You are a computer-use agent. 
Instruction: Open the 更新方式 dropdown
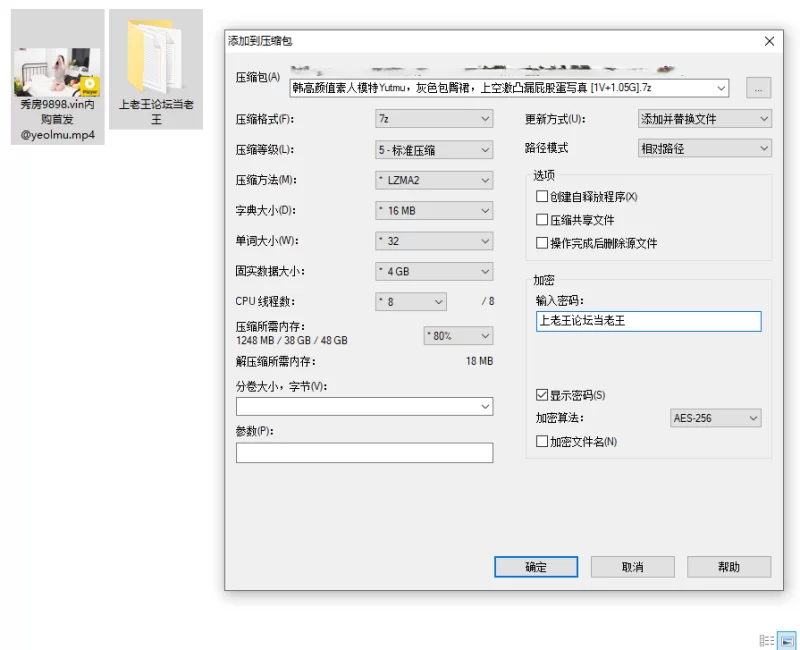click(705, 119)
